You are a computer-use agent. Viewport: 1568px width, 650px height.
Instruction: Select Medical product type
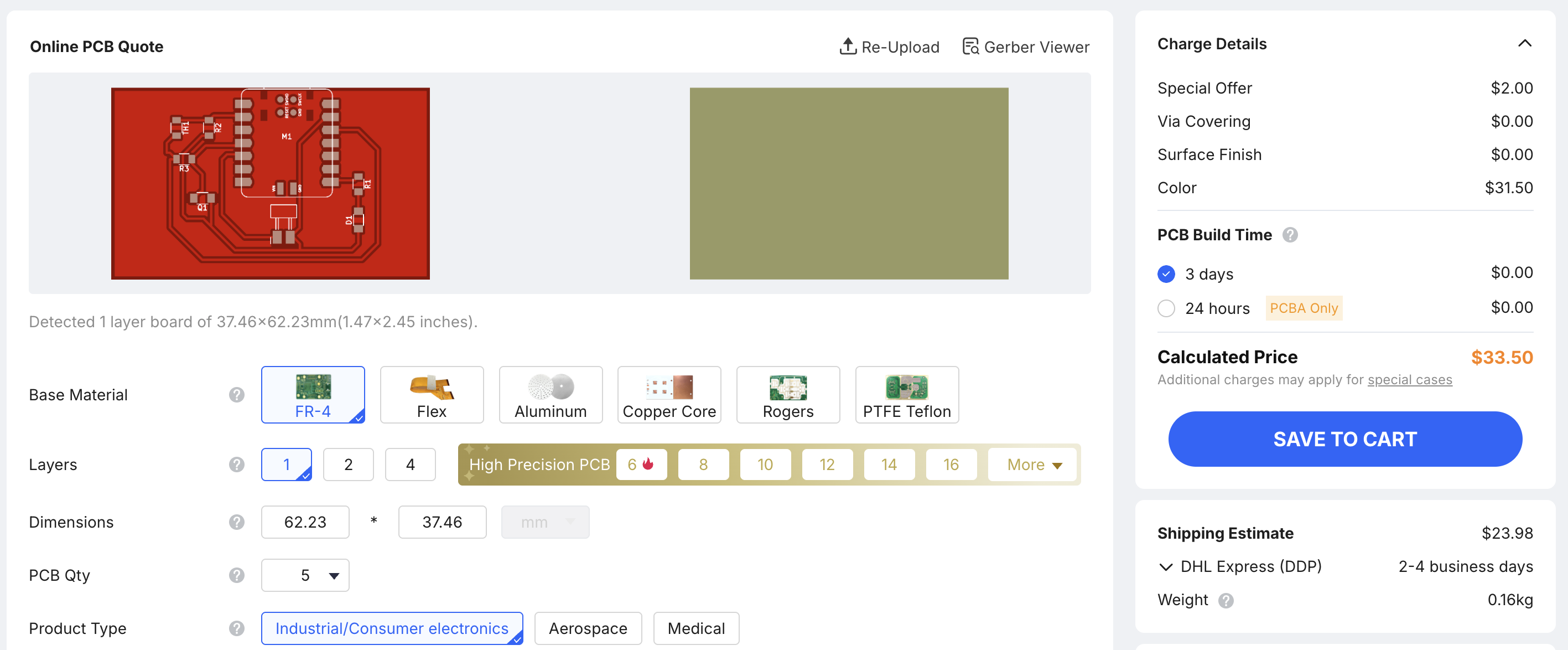pos(695,628)
